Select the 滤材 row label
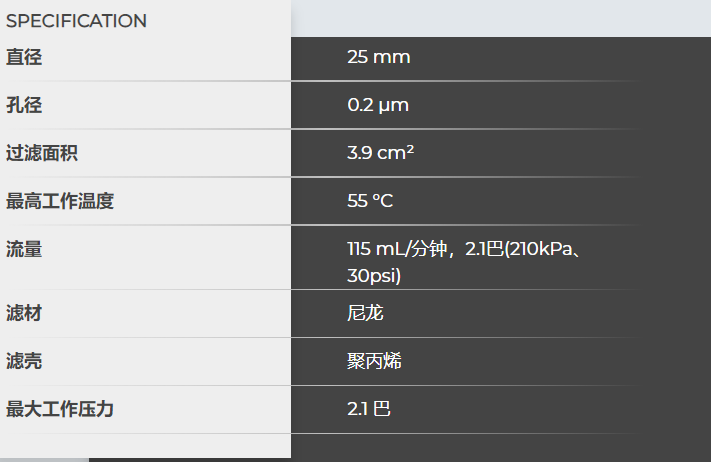The image size is (711, 462). click(x=24, y=313)
